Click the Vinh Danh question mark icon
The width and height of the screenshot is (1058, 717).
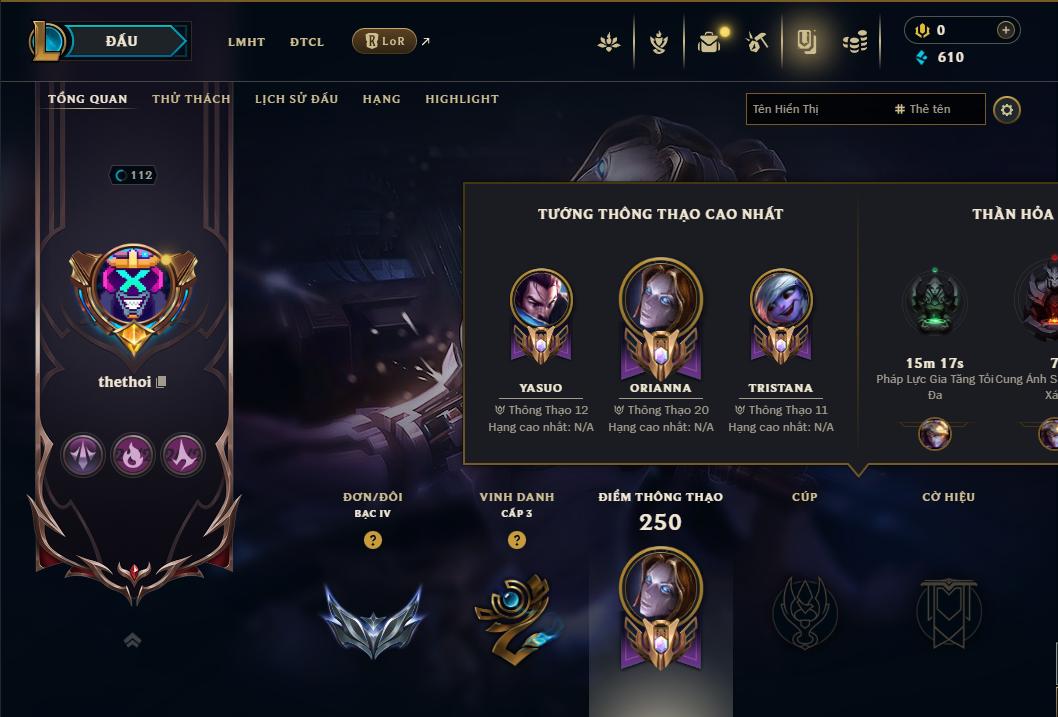(517, 540)
